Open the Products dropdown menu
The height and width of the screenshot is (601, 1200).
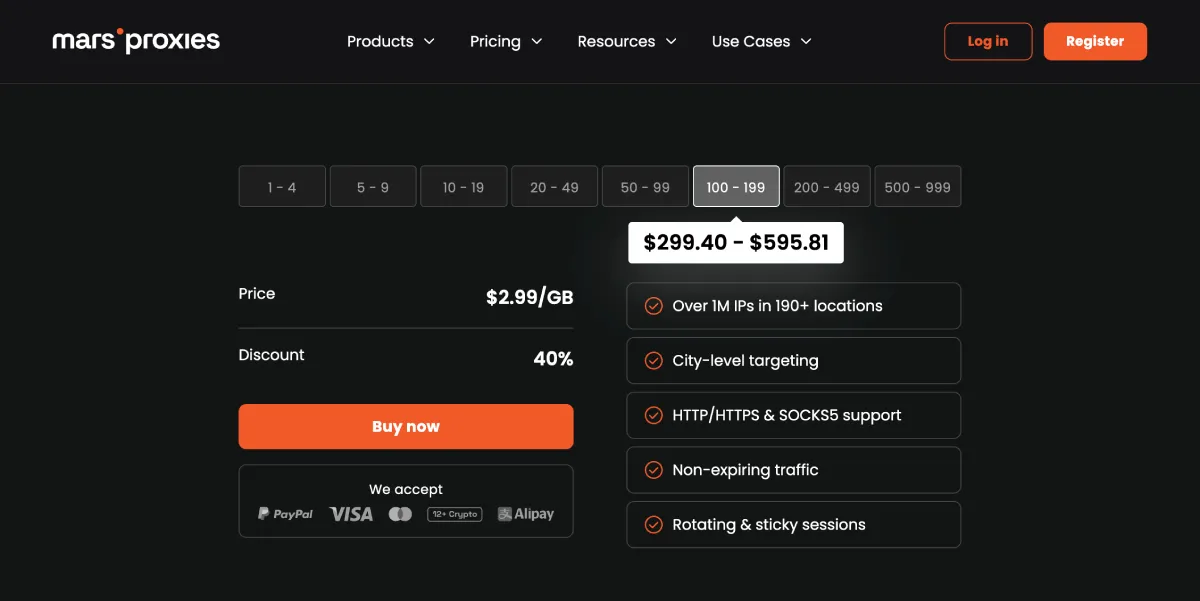(391, 41)
